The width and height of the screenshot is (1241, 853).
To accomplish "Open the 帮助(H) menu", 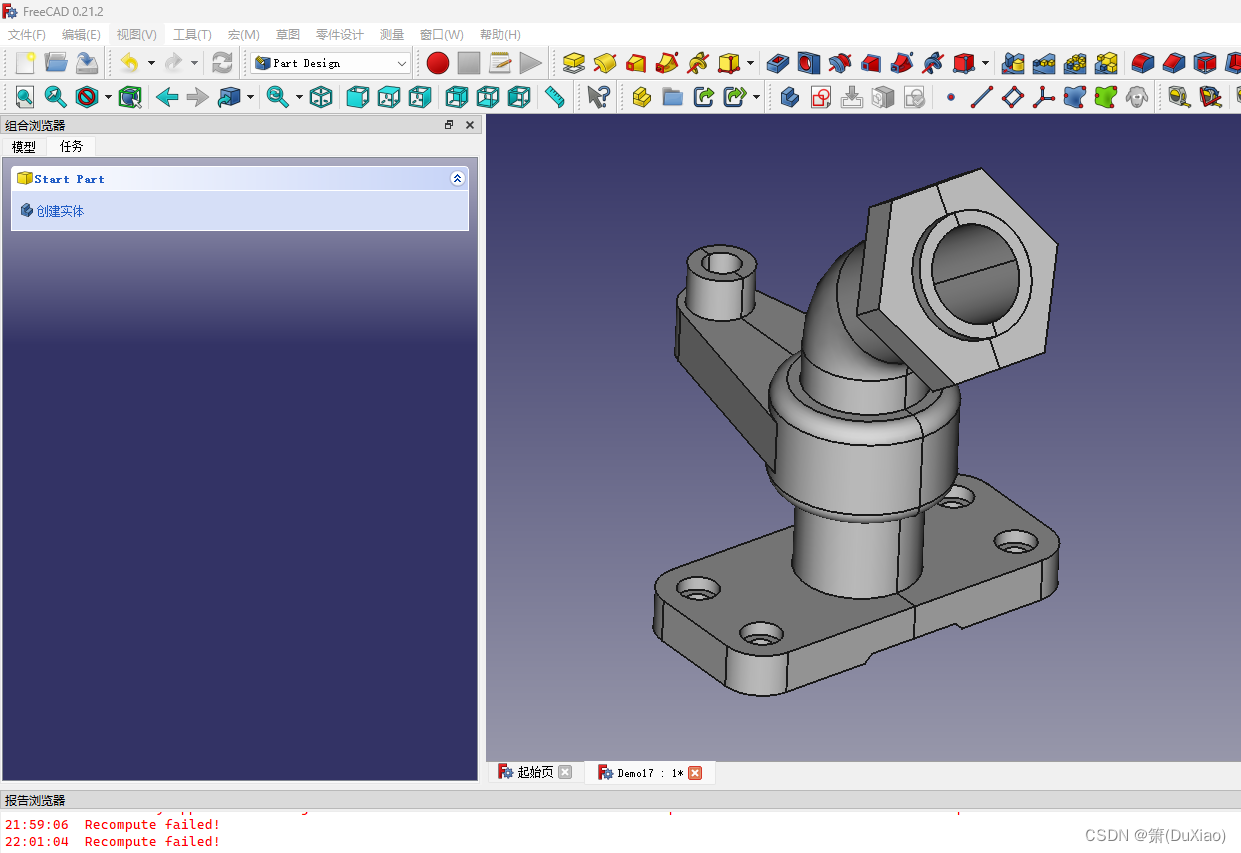I will tap(500, 35).
